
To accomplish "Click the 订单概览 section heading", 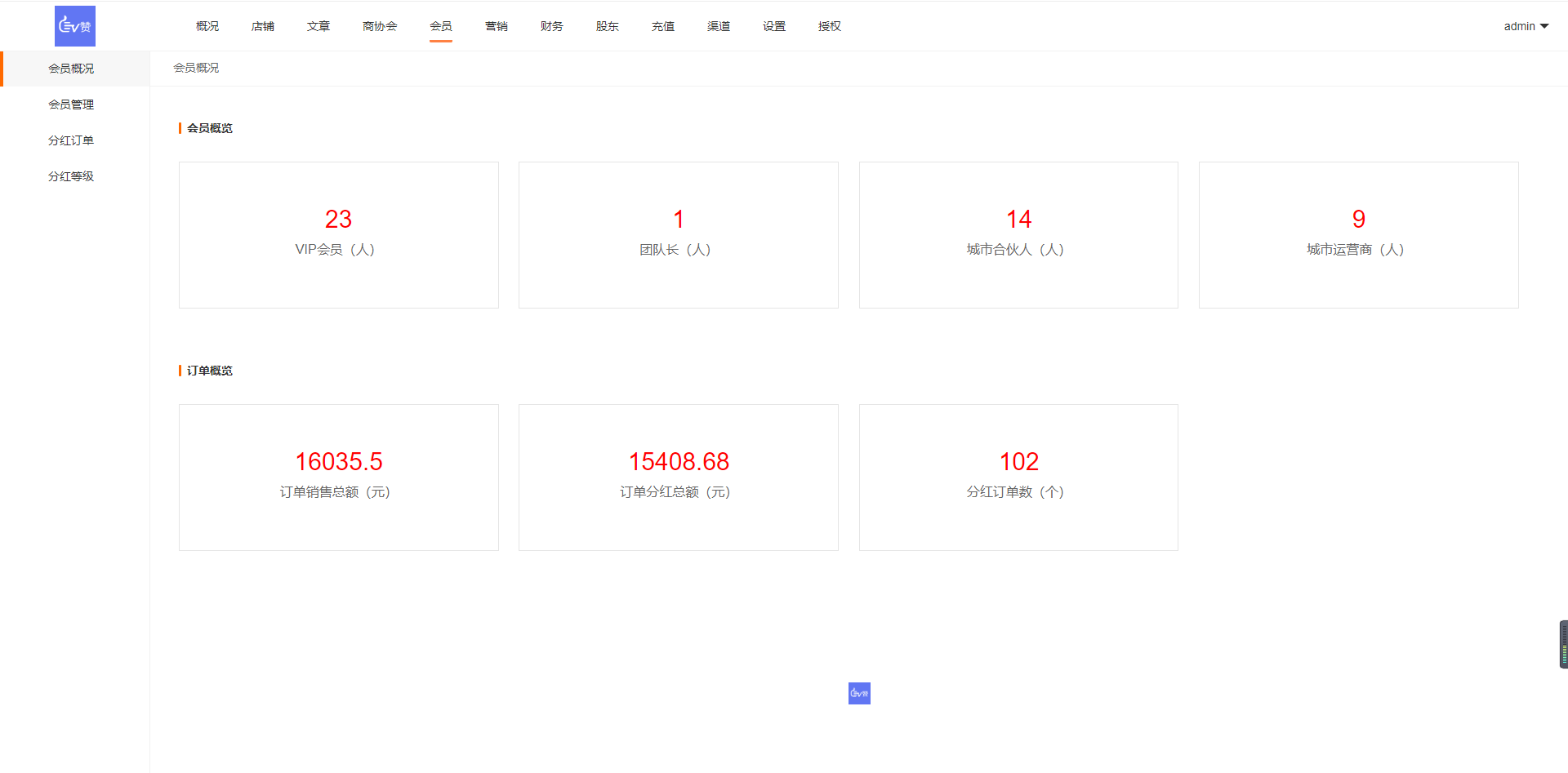I will pyautogui.click(x=210, y=371).
